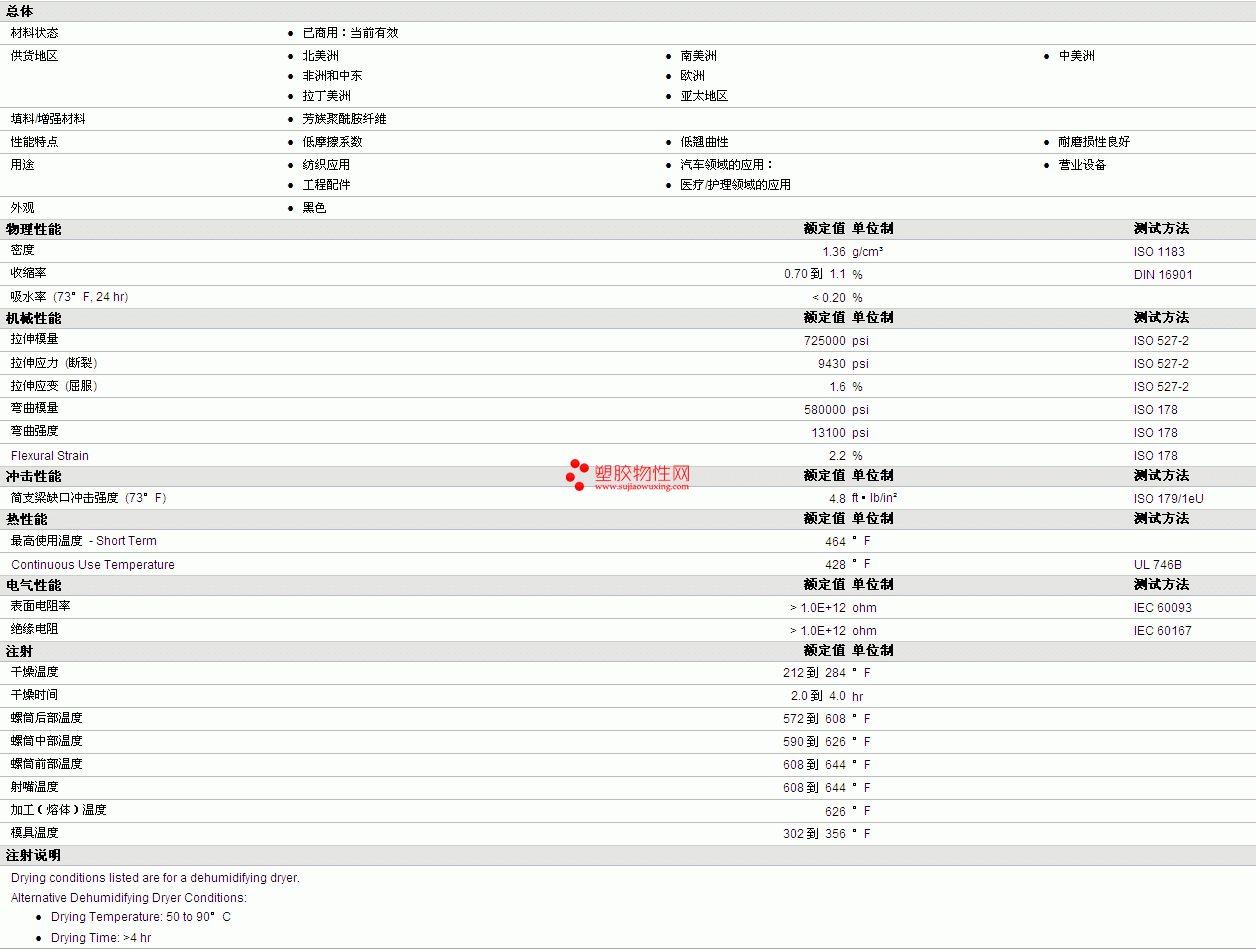Viewport: 1256px width, 951px height.
Task: Click the 收缩率 row label
Action: [29, 273]
